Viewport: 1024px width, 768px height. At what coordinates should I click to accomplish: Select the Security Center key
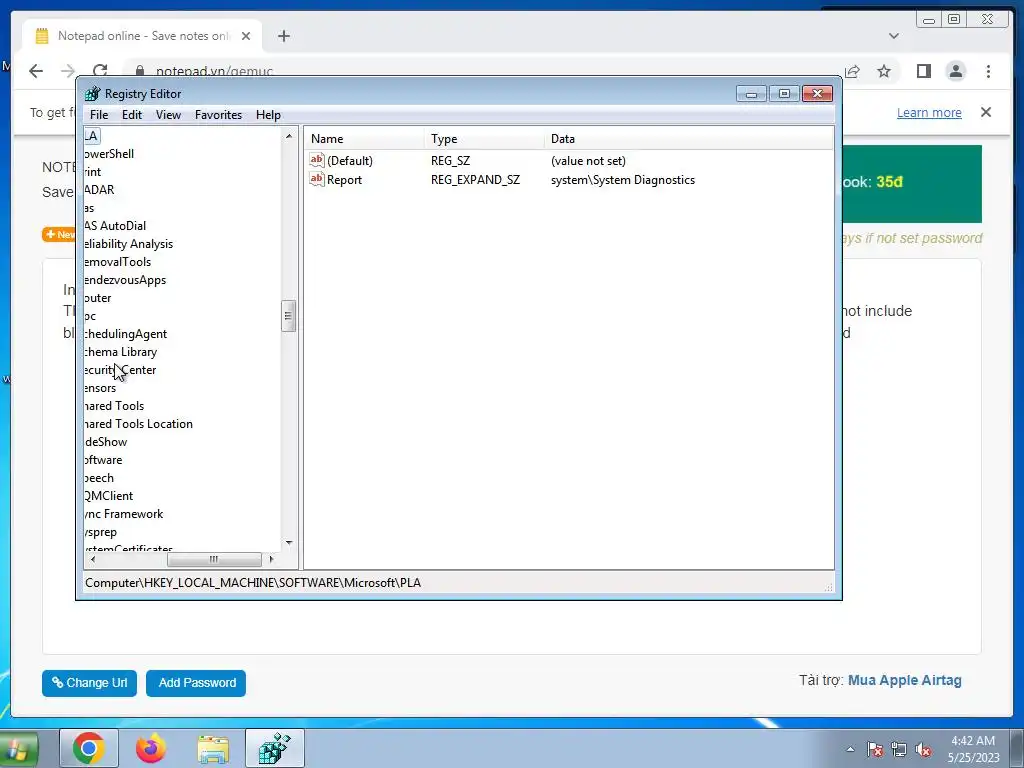(x=120, y=370)
